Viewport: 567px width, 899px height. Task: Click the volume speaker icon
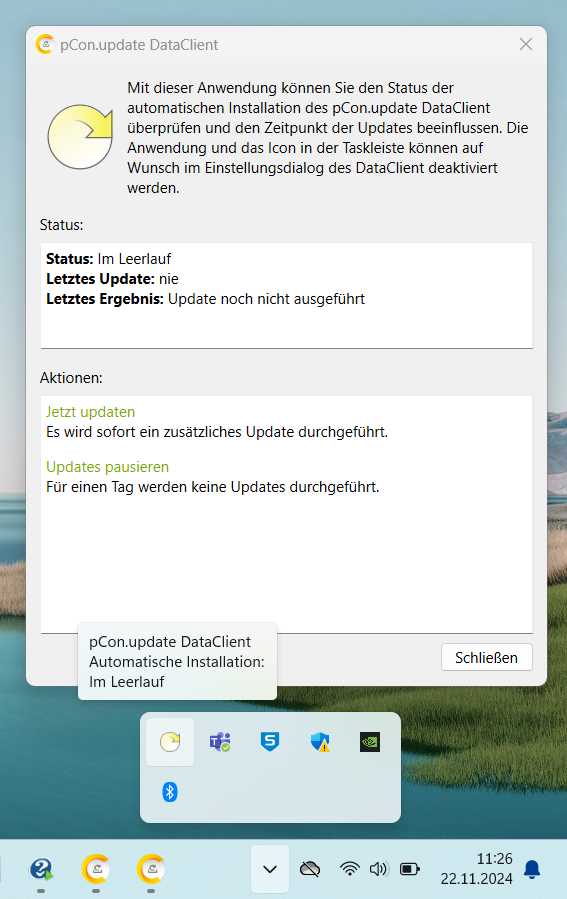pyautogui.click(x=378, y=869)
